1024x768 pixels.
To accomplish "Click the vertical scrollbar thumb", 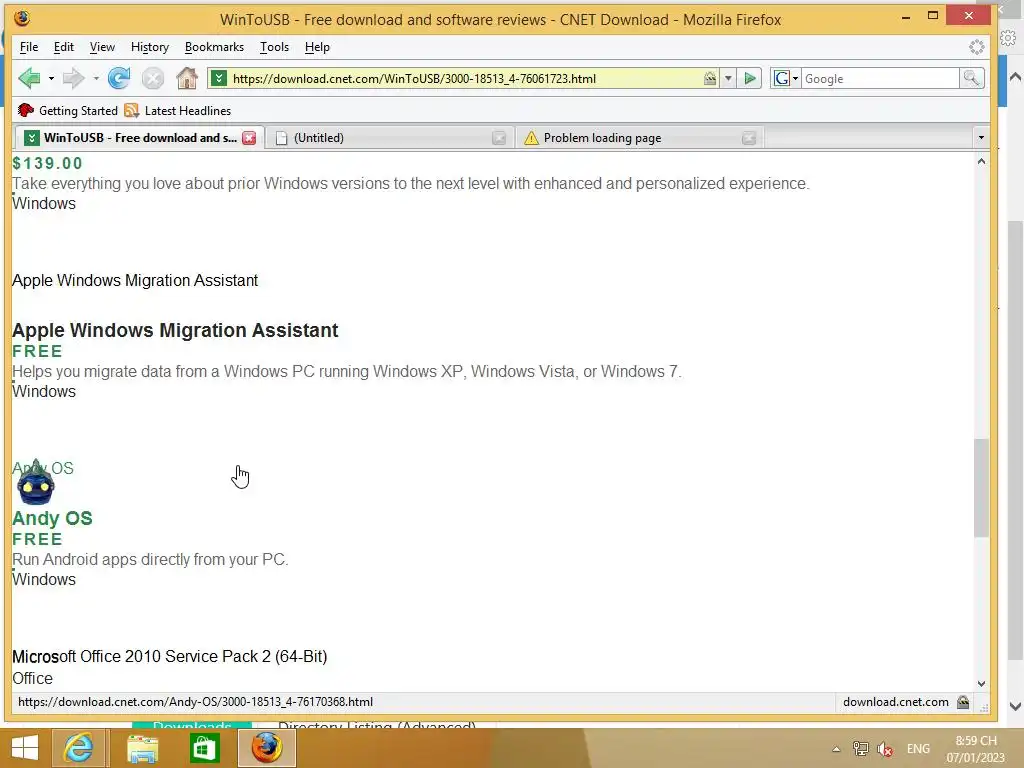I will tap(981, 488).
